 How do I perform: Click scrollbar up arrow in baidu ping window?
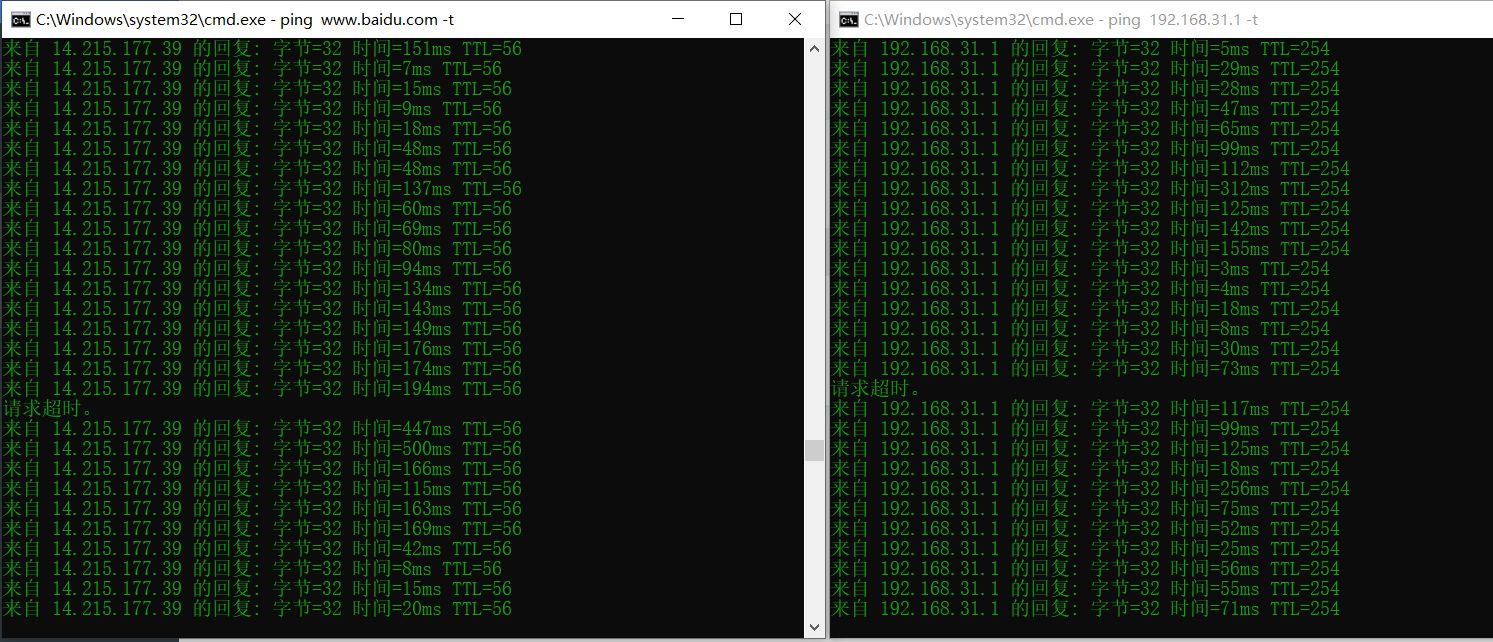click(x=814, y=48)
